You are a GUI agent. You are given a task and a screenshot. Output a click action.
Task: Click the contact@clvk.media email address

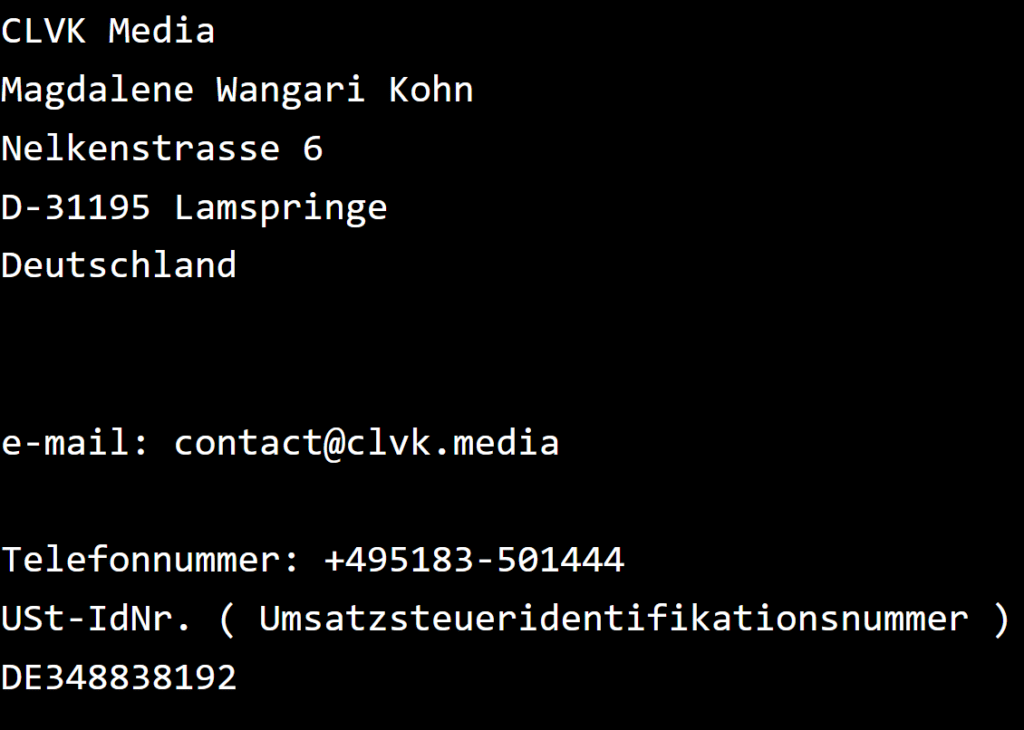click(x=366, y=443)
